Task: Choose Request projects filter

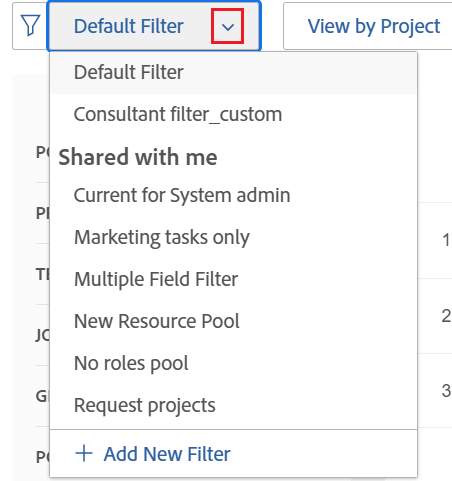Action: (x=233, y=405)
